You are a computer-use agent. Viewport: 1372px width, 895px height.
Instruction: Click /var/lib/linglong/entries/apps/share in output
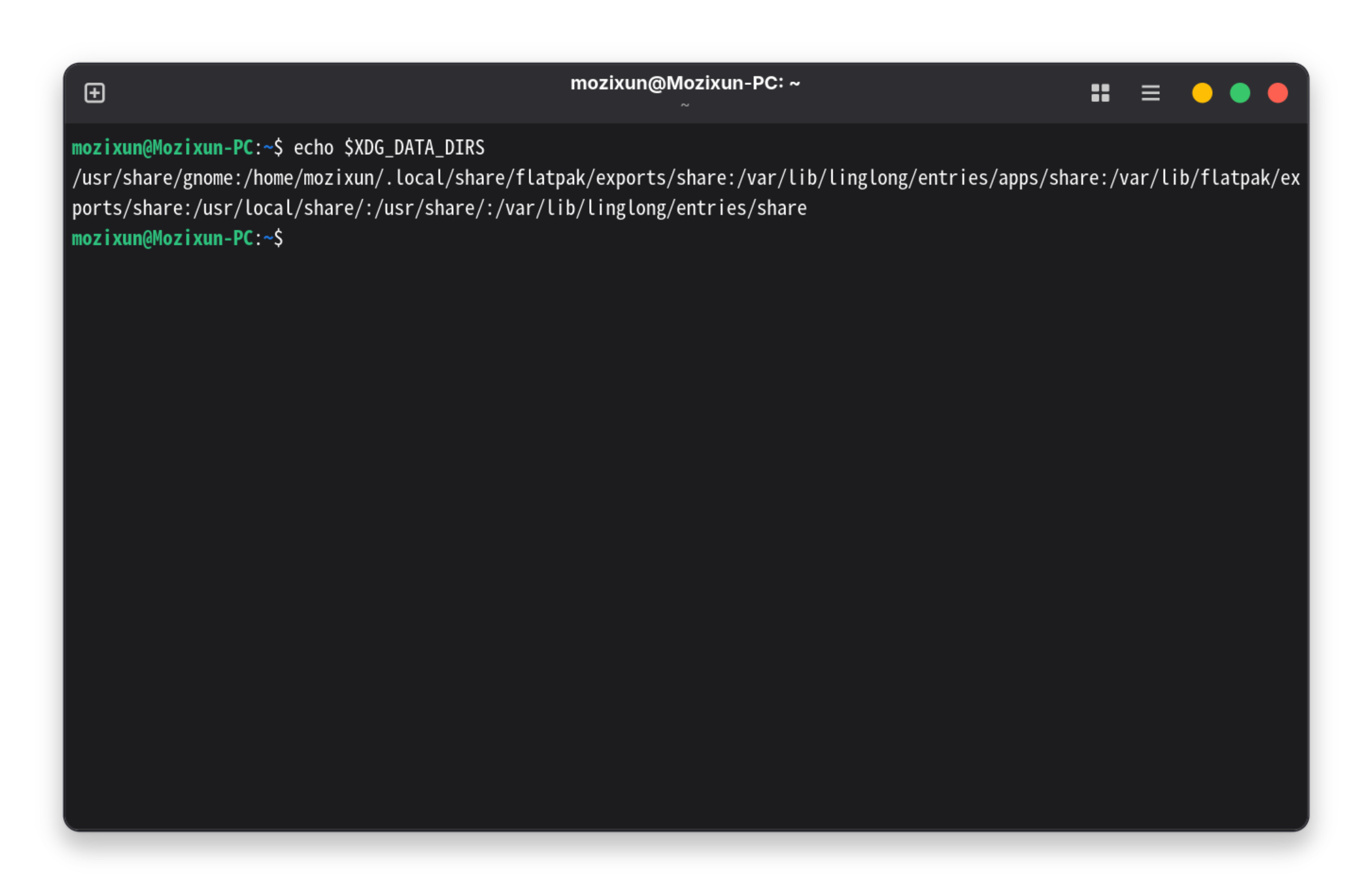[x=919, y=178]
